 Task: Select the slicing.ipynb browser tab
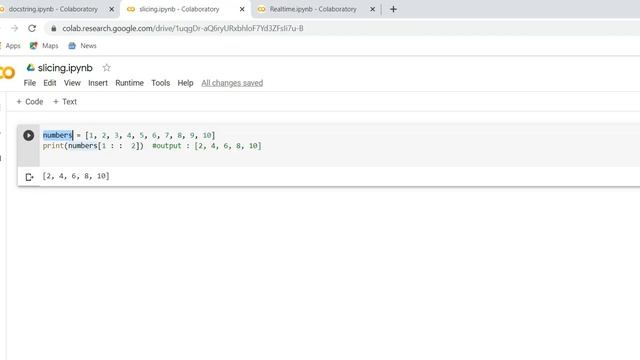pos(179,9)
